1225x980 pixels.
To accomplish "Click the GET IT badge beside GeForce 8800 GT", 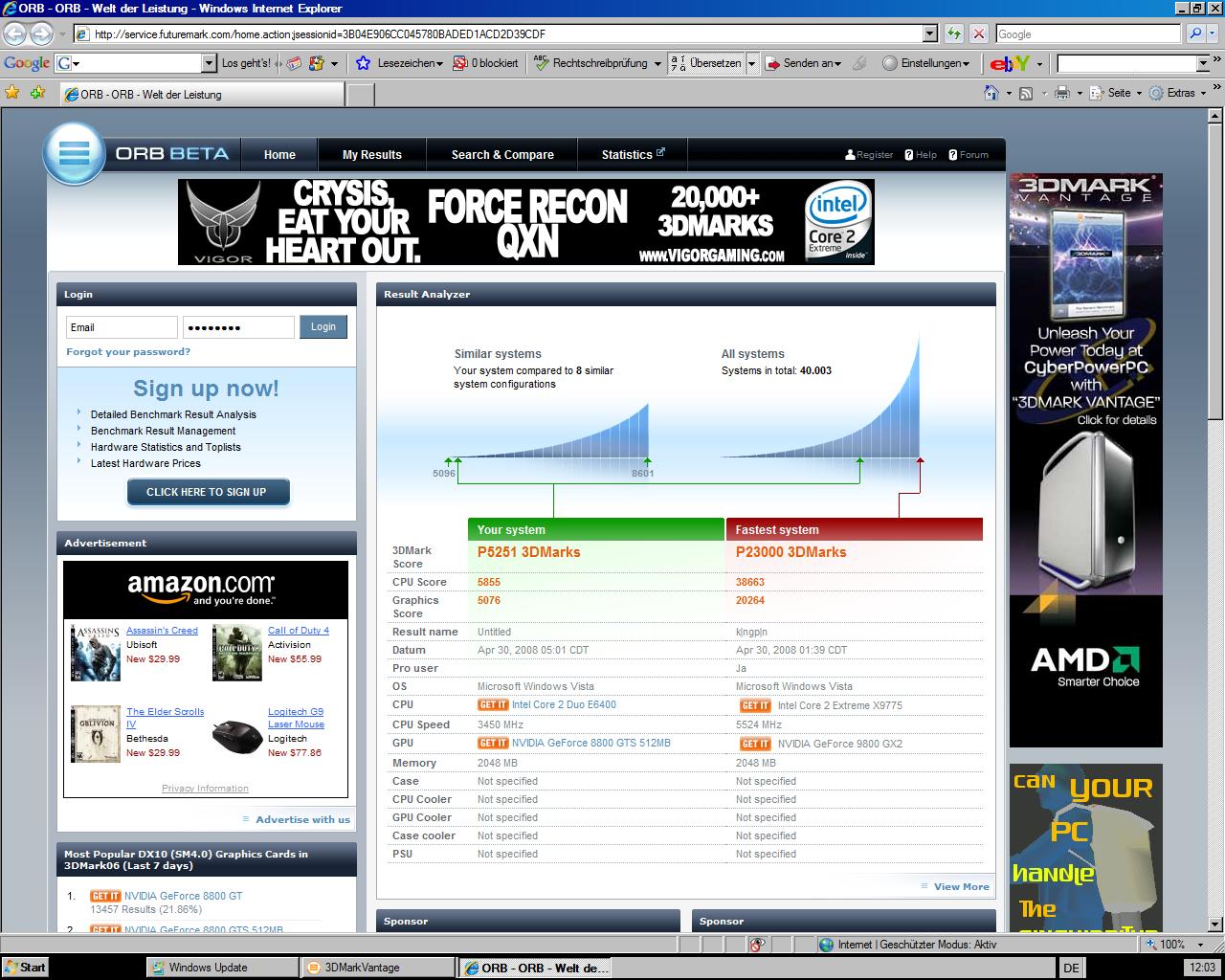I will (x=105, y=897).
